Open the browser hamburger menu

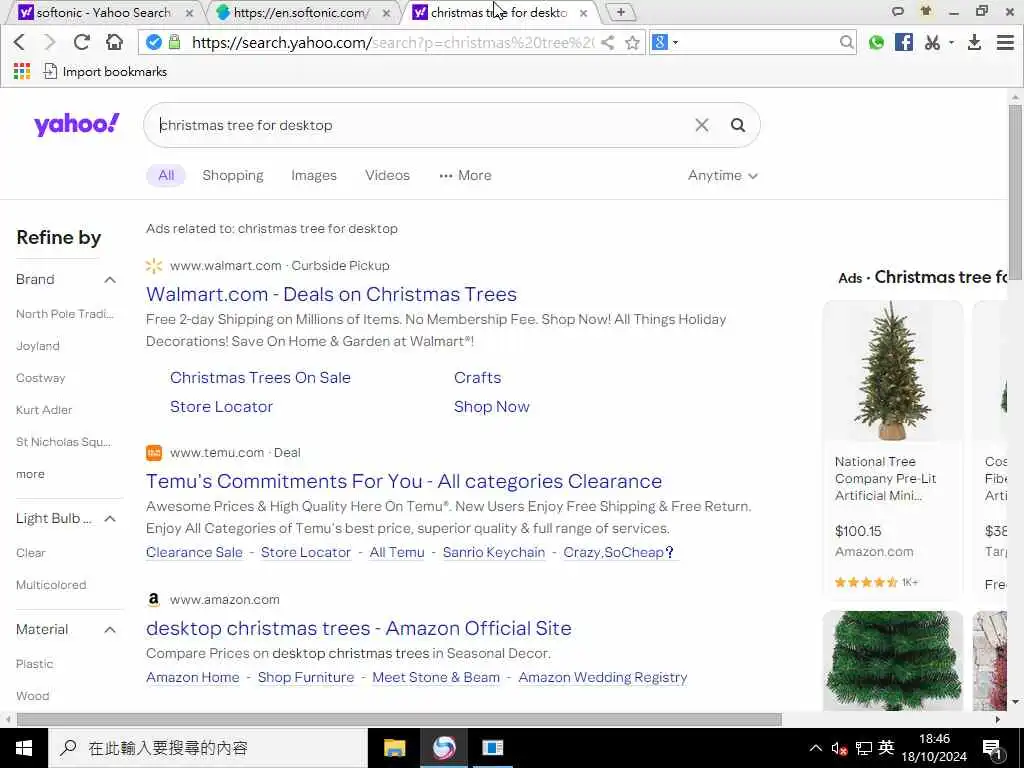click(1005, 42)
